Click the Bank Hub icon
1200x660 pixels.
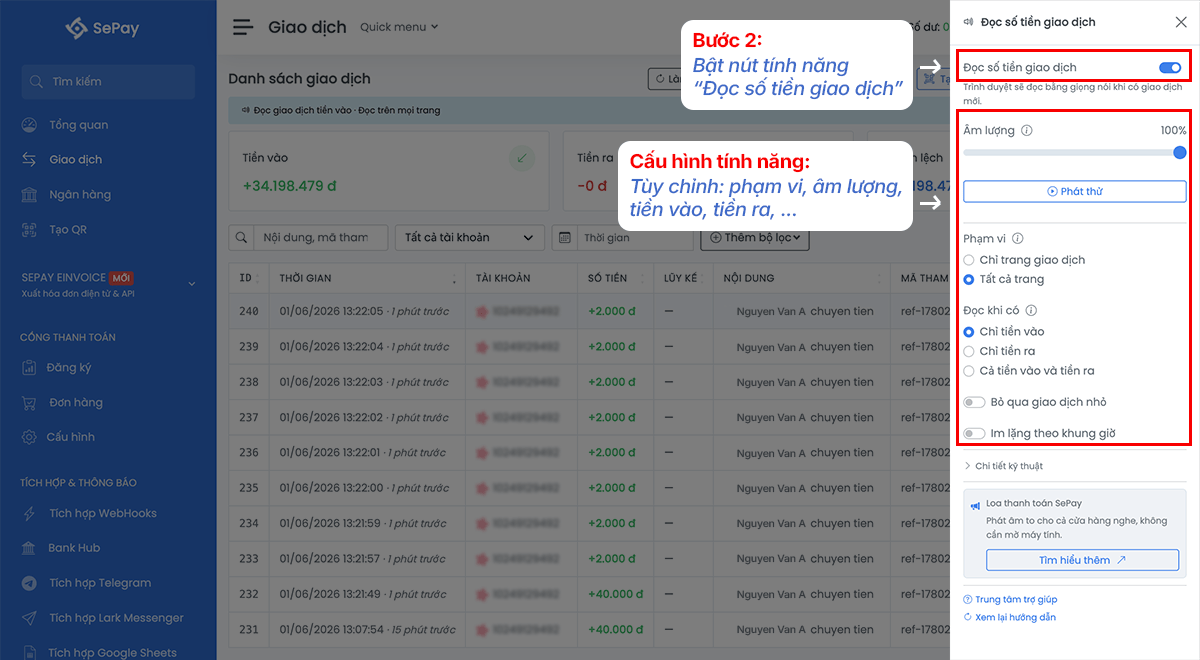point(30,548)
